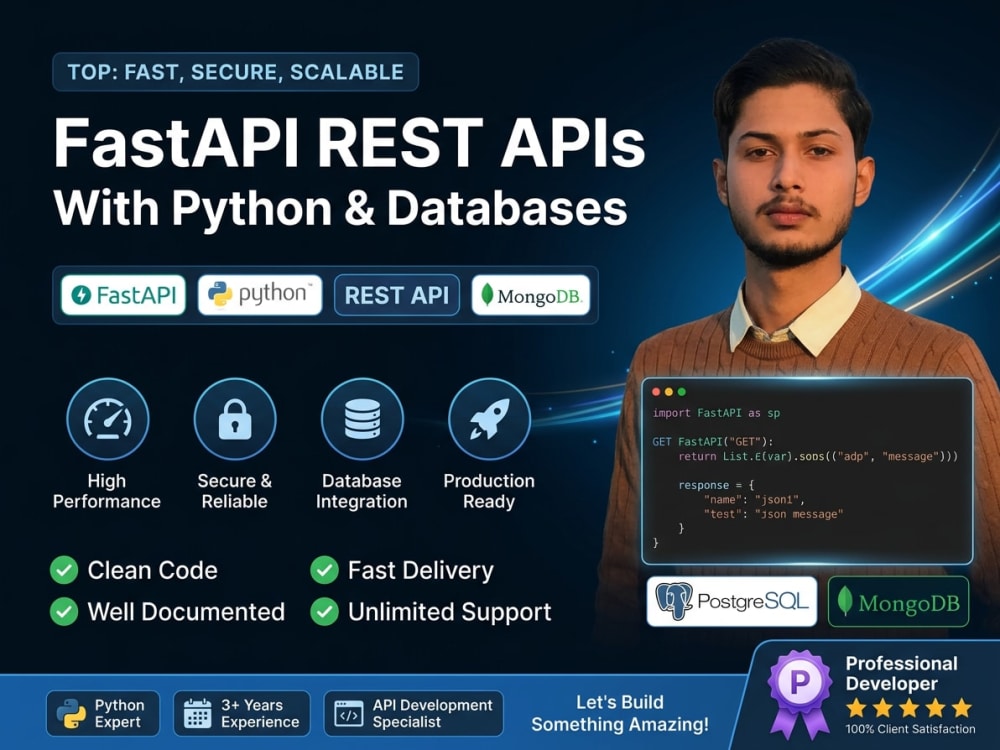Click the green checkmark beside Clean Code
This screenshot has width=1000, height=750.
[x=64, y=570]
